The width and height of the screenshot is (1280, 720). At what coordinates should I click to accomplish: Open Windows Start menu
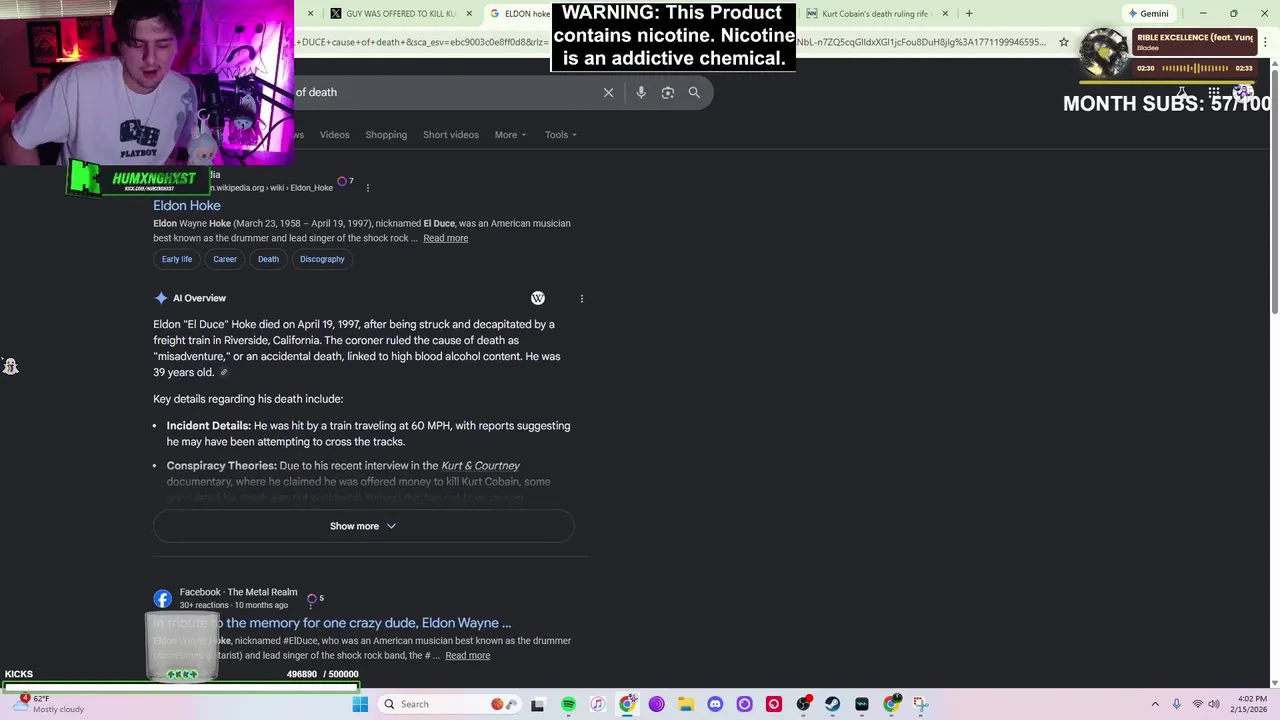click(360, 704)
